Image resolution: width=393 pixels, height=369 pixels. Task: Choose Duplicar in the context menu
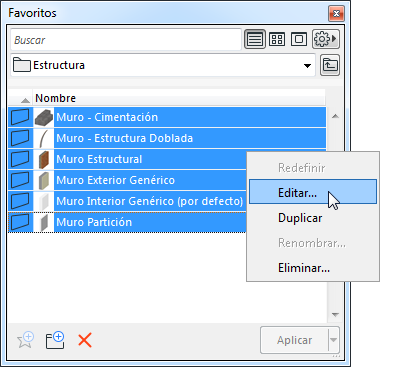pos(313,218)
